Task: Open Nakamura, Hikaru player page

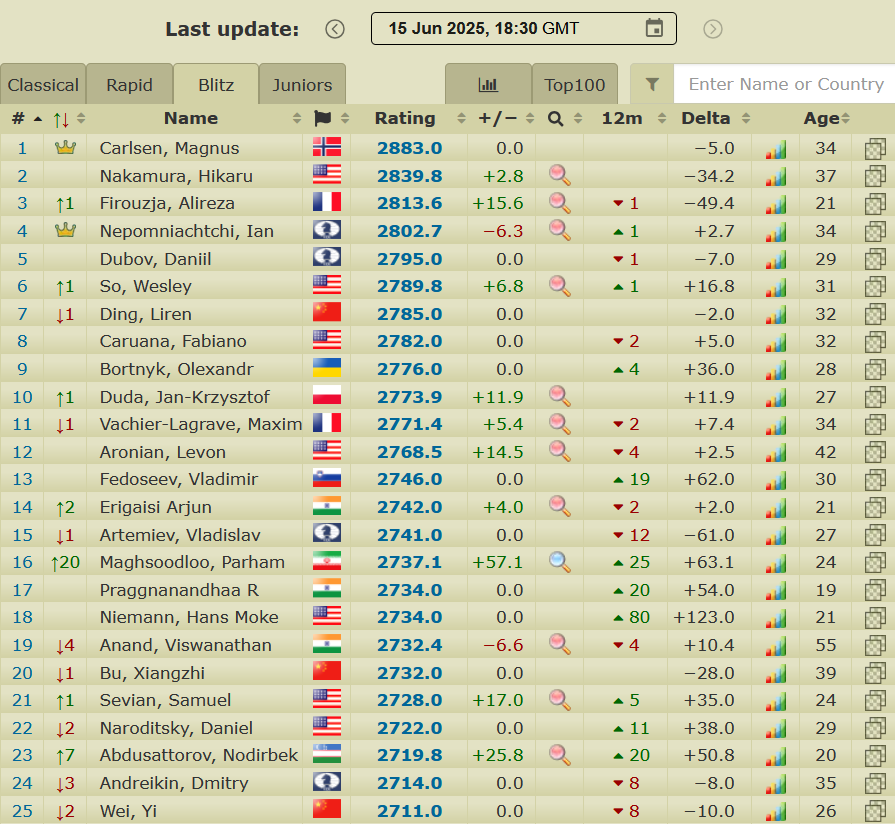Action: click(176, 176)
